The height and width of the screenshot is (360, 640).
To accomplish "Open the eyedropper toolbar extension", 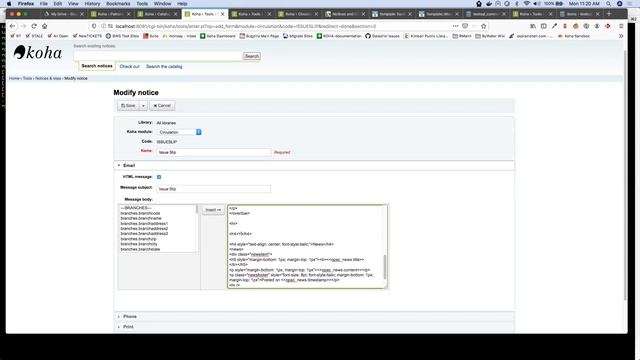I will 554,26.
